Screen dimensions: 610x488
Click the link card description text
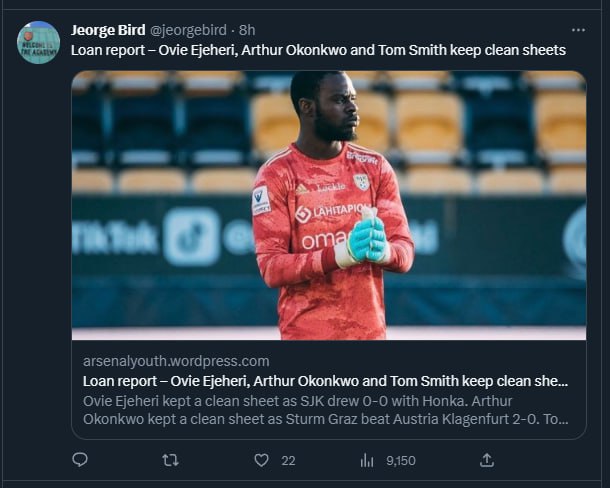point(326,410)
